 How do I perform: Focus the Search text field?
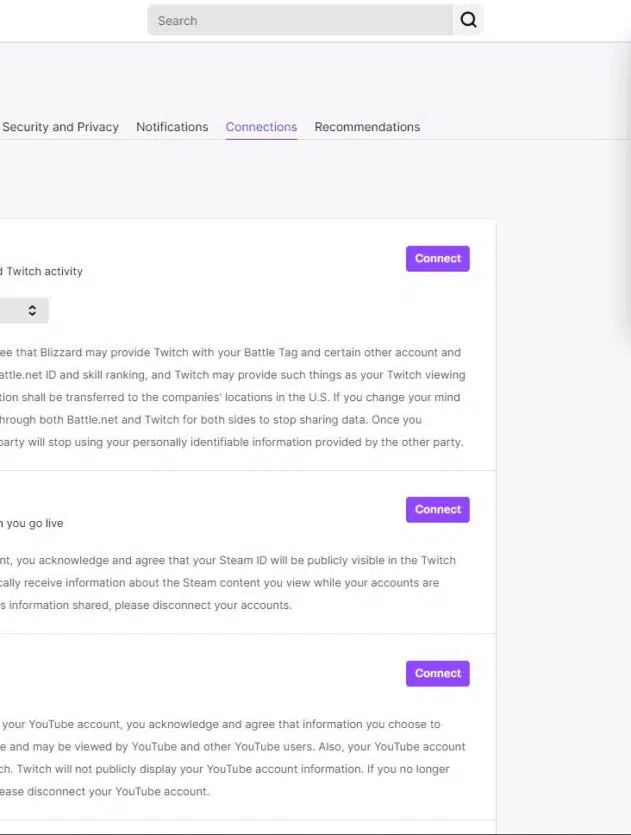click(300, 20)
